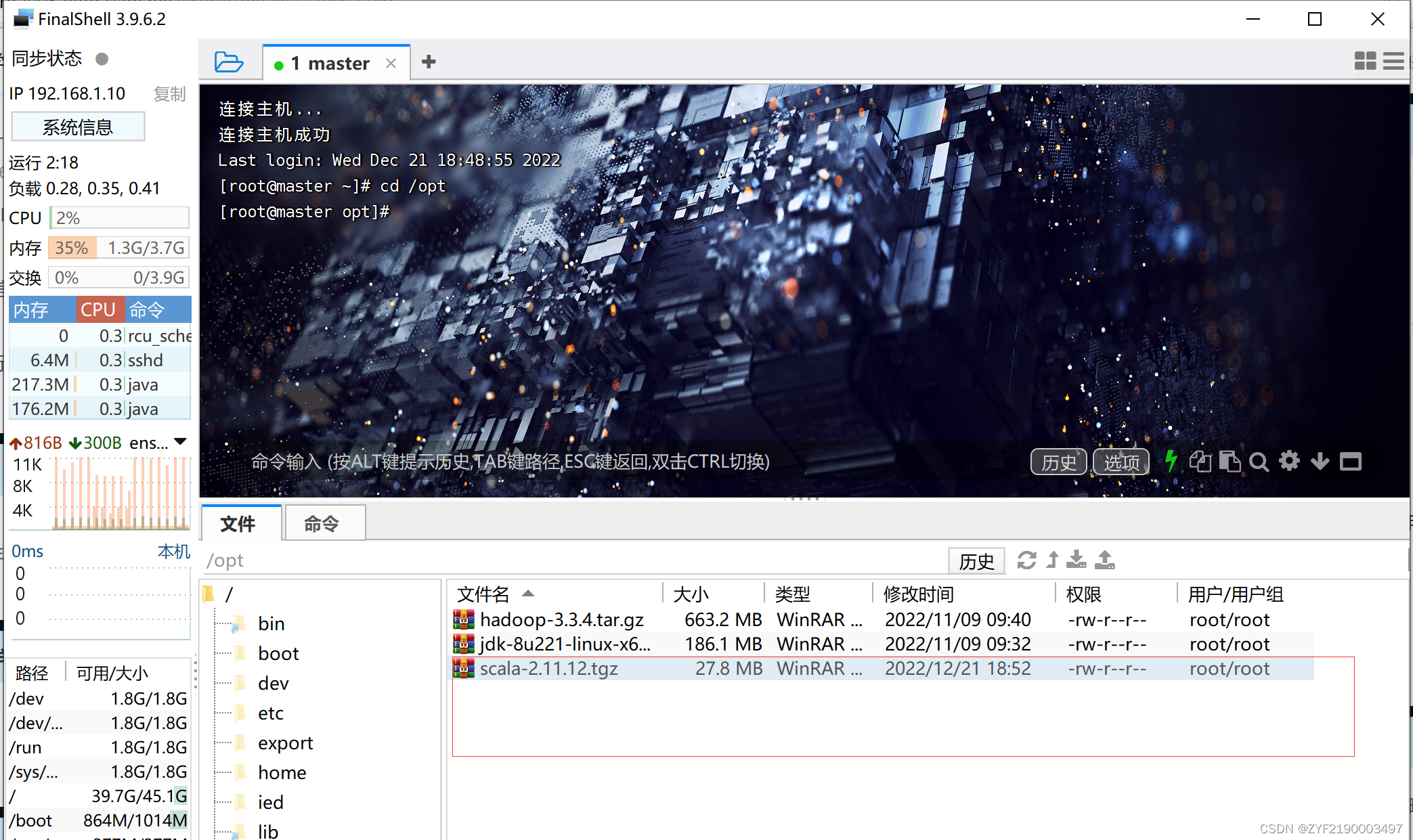Click the green lightning quick command icon
The image size is (1413, 840).
tap(1171, 462)
